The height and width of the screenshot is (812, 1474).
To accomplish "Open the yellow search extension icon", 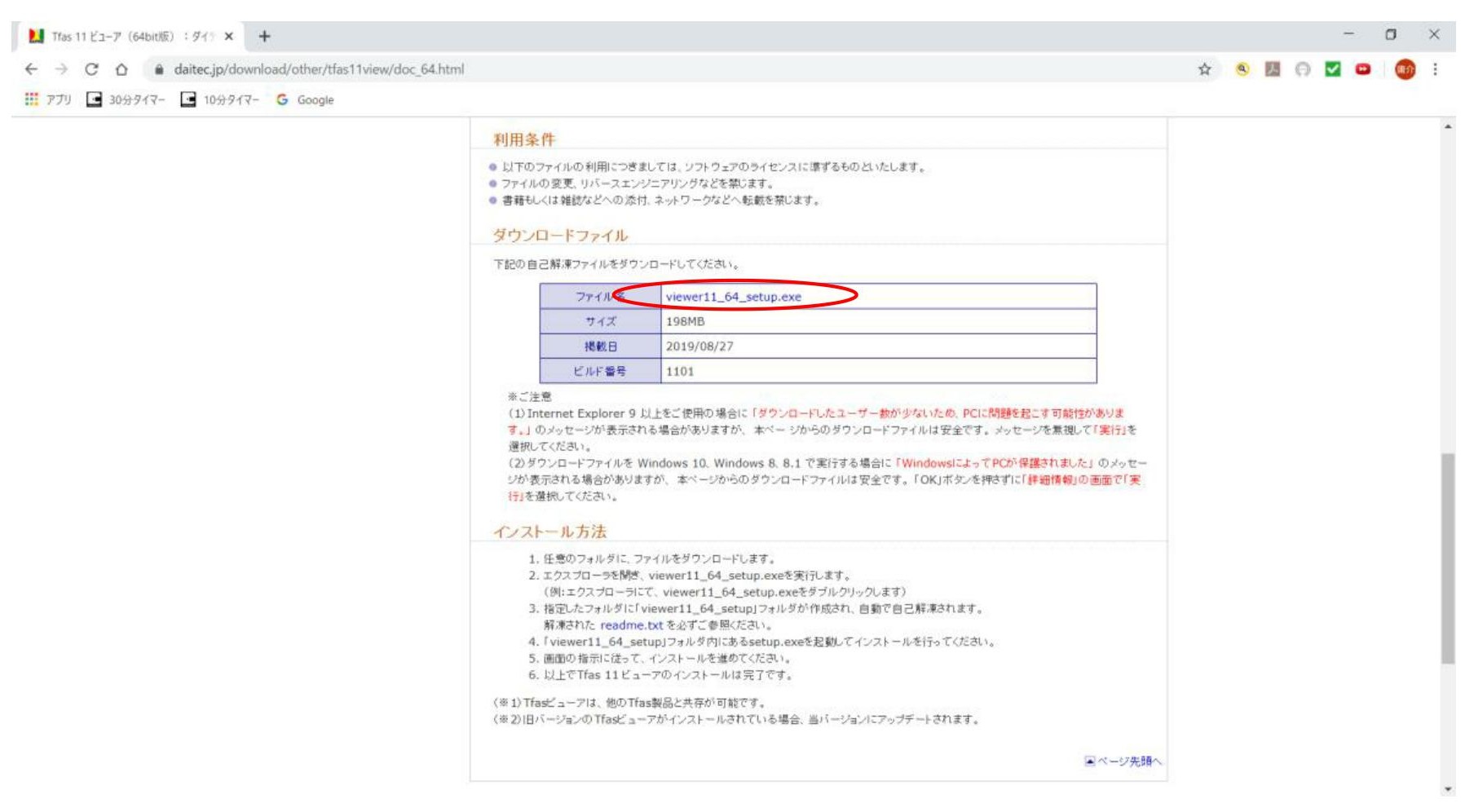I will pos(1242,69).
